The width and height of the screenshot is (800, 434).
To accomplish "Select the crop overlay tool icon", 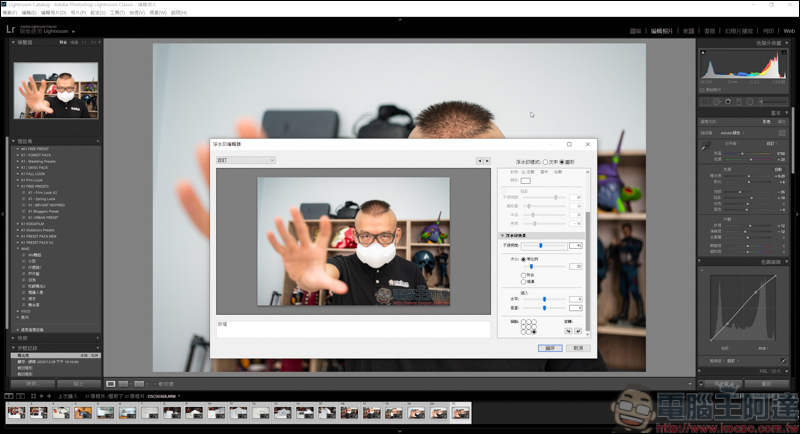I will pos(705,101).
